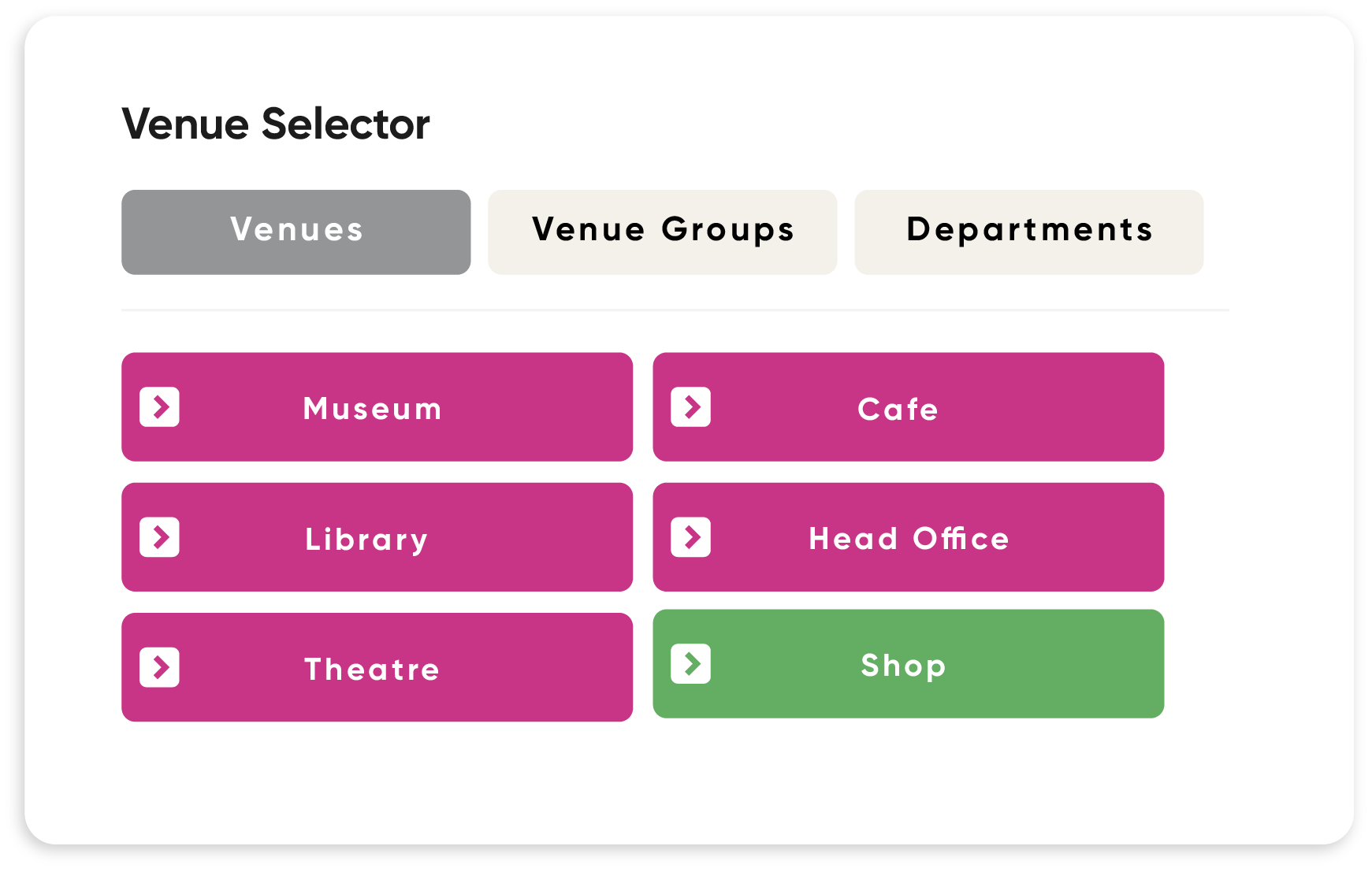
Task: Click the chevron icon on Theatre
Action: 159,667
